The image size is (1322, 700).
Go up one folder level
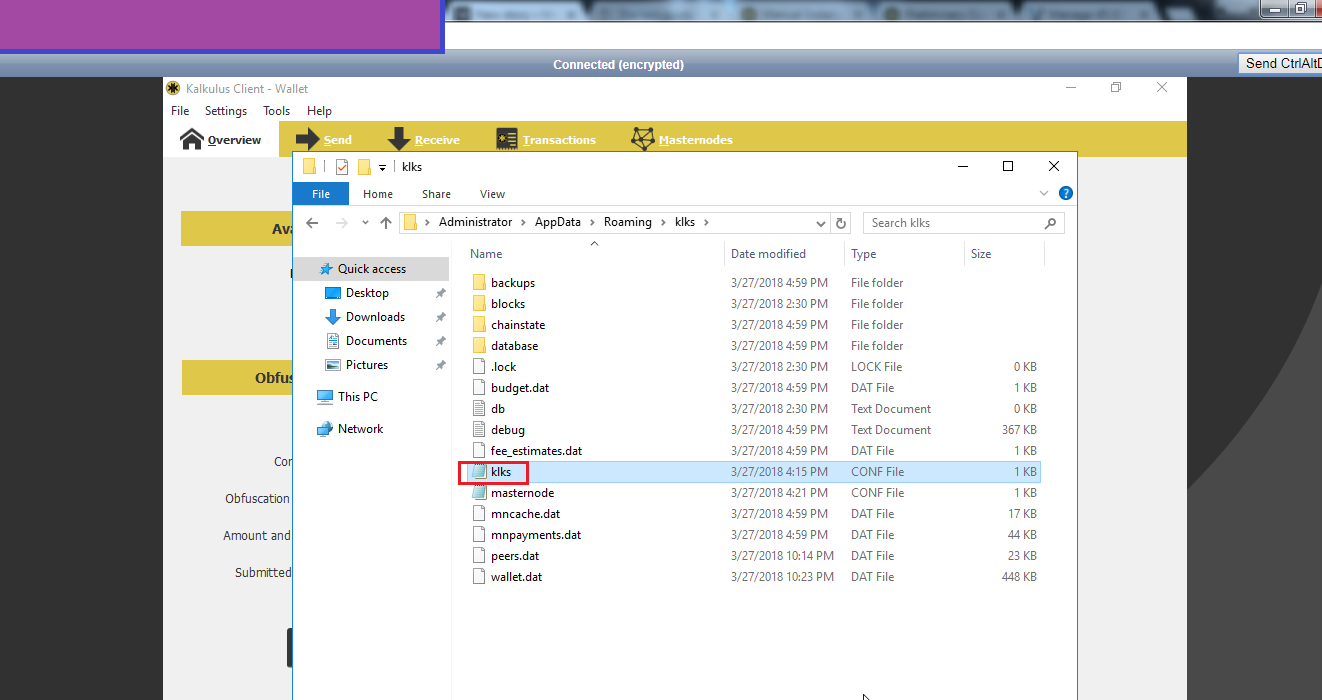click(x=386, y=223)
